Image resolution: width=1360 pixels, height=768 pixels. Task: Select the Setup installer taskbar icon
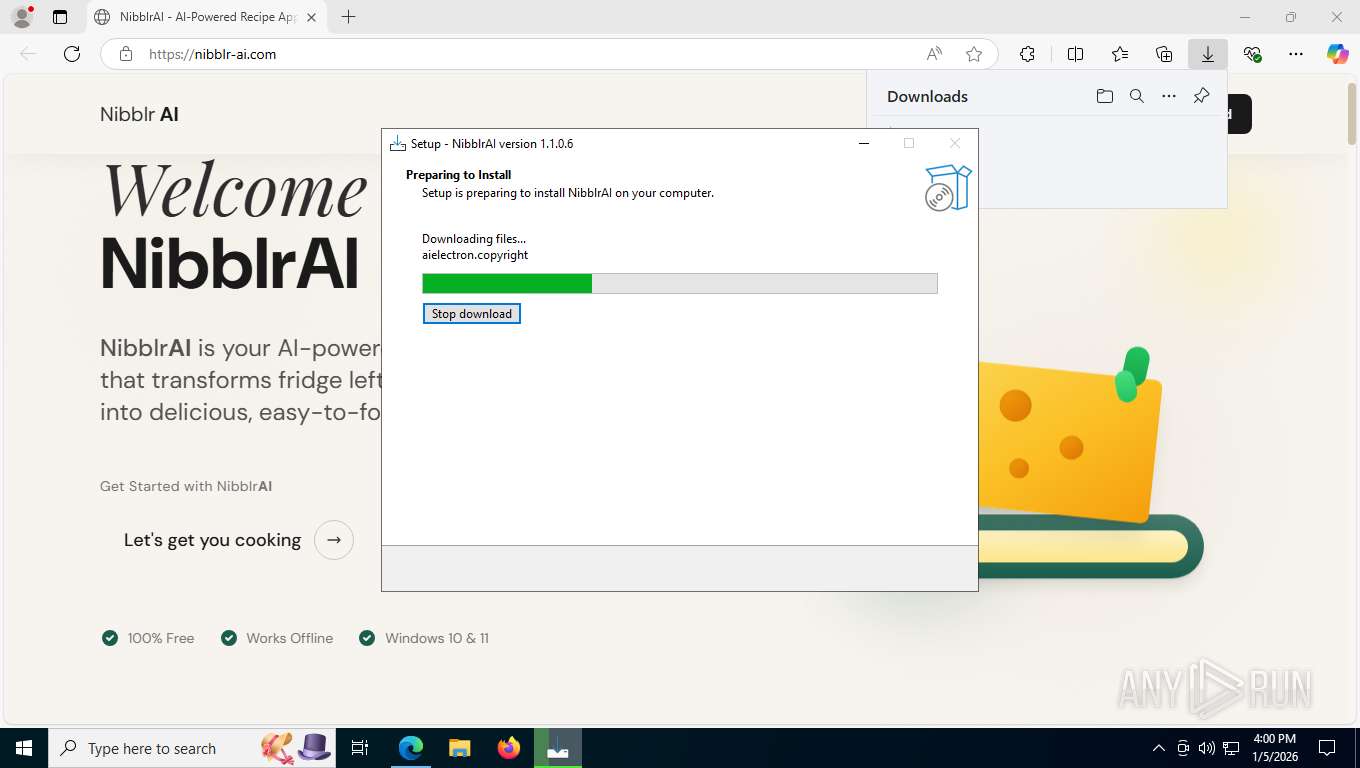pyautogui.click(x=558, y=748)
